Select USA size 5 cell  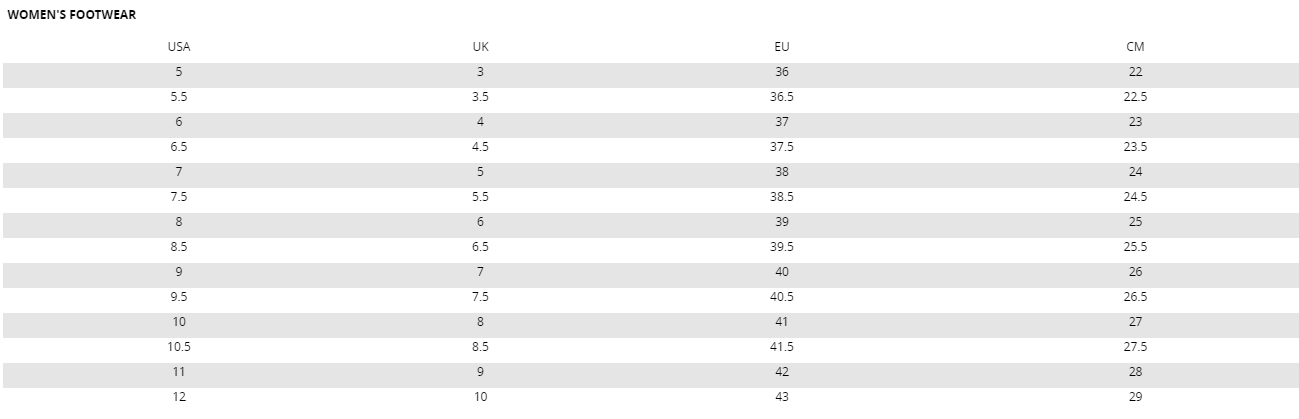coord(179,72)
